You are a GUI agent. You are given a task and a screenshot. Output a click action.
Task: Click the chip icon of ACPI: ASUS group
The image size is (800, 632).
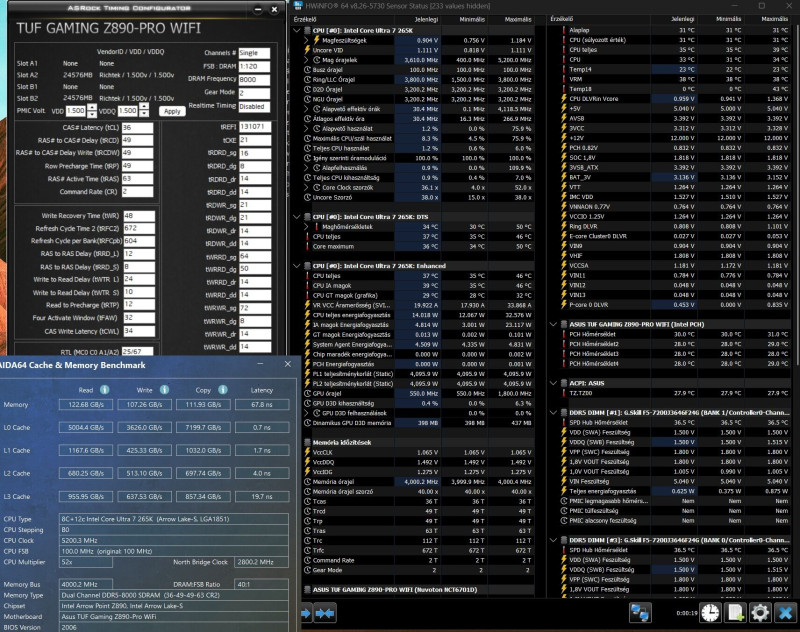point(564,383)
